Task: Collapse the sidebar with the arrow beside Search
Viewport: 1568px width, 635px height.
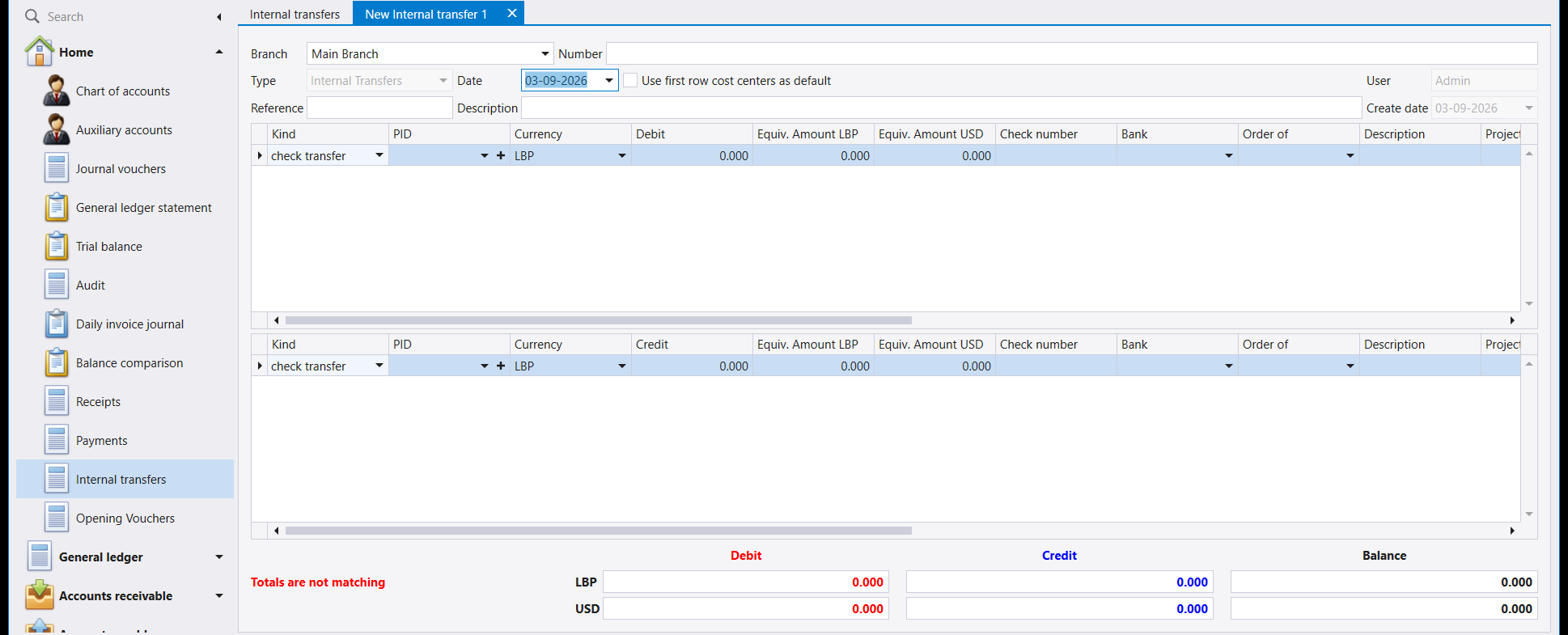Action: coord(219,16)
